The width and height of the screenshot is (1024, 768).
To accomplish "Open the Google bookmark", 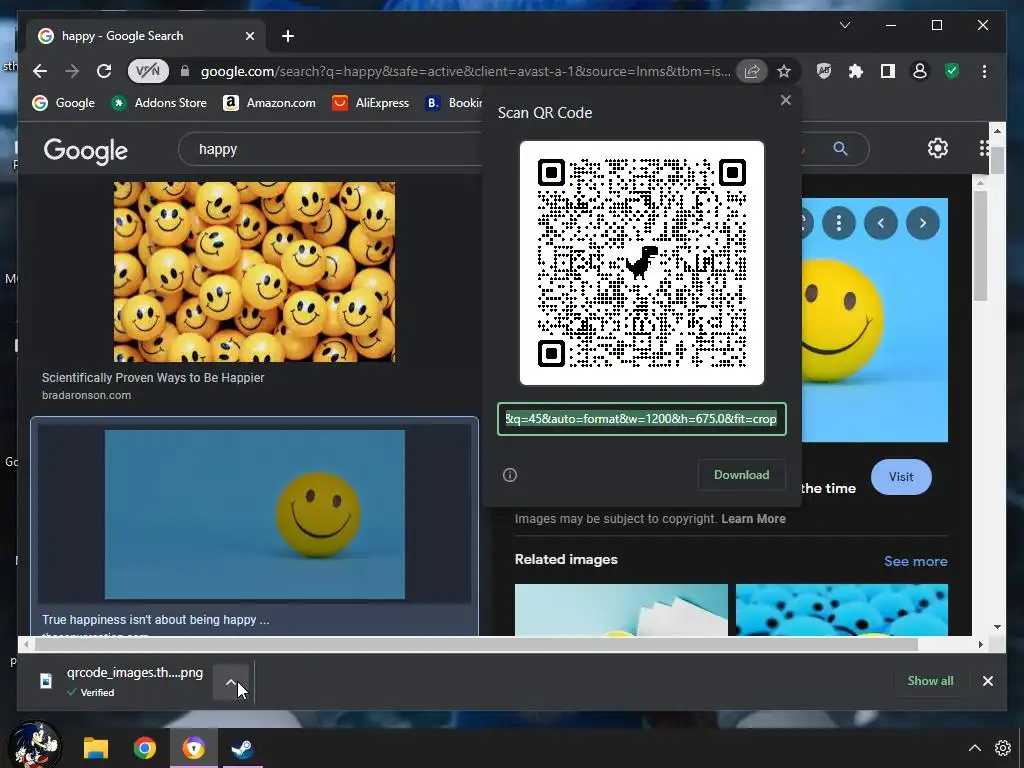I will tap(64, 103).
